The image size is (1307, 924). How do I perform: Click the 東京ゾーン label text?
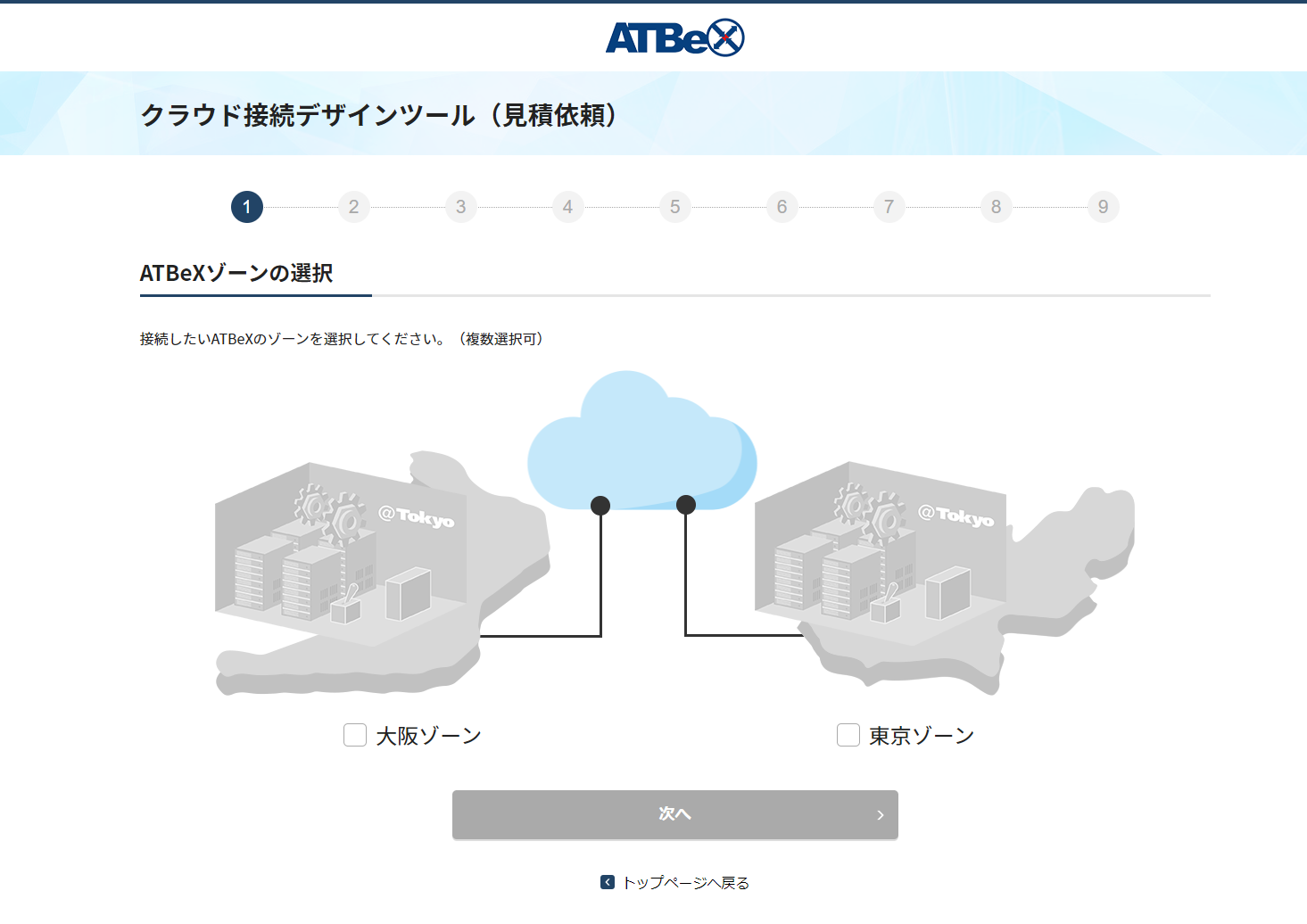[x=922, y=736]
